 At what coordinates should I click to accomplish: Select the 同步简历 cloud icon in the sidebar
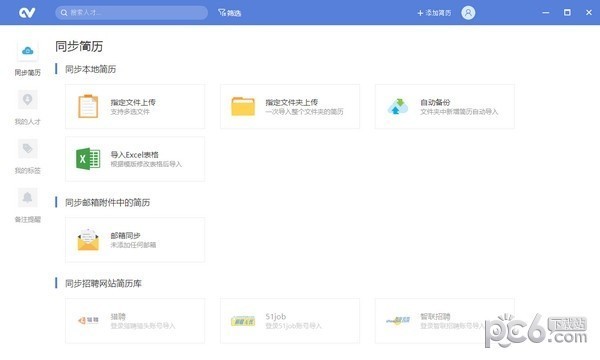28,50
